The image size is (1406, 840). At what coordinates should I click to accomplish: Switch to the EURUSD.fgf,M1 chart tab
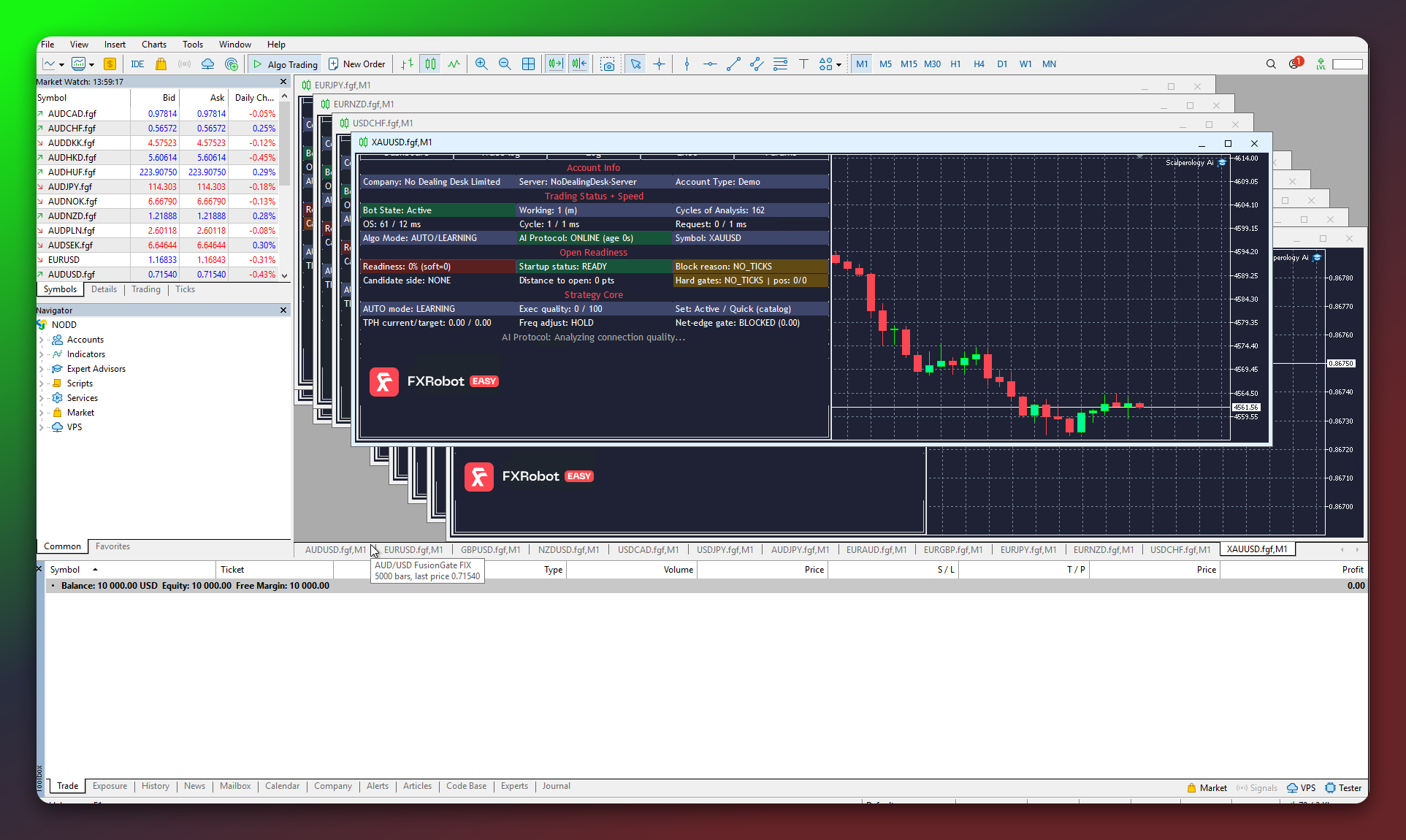coord(413,550)
